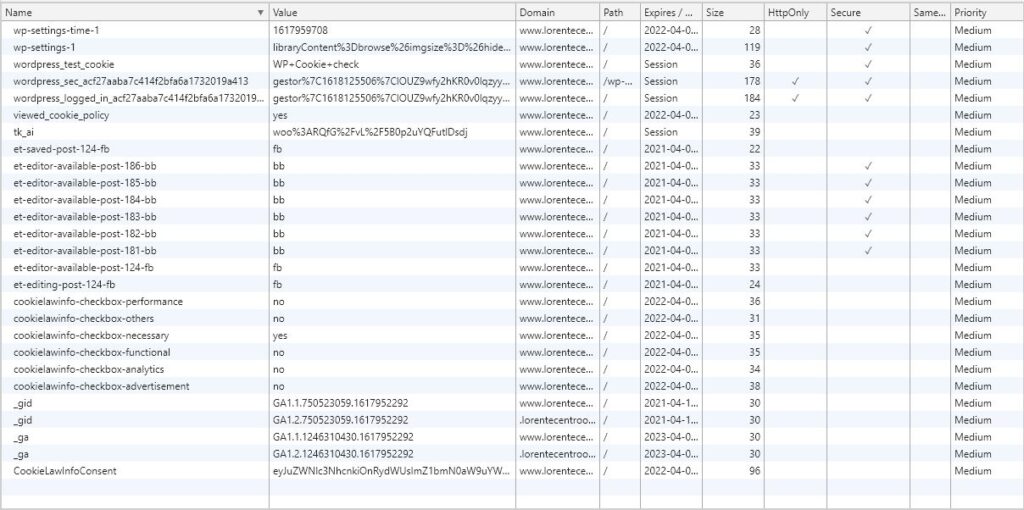Sort by the Path column header

tap(619, 12)
